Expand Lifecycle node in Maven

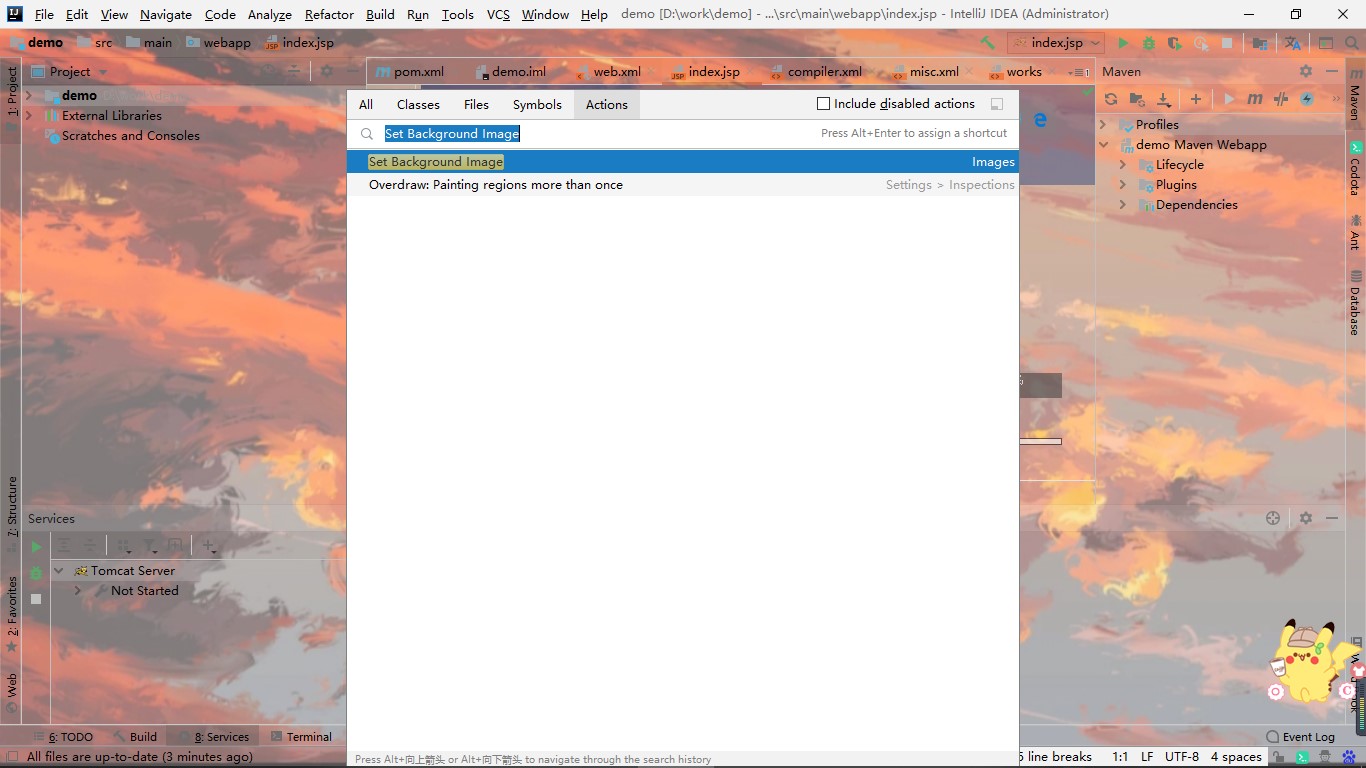pyautogui.click(x=1123, y=165)
